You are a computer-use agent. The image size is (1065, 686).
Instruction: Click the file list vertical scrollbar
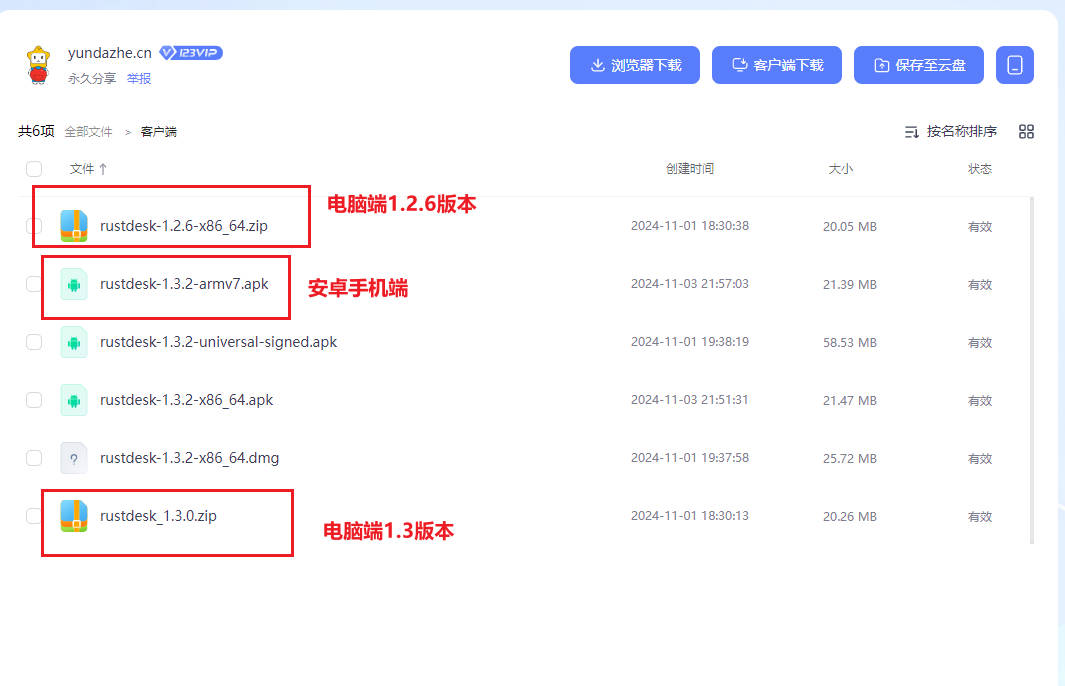[1032, 370]
